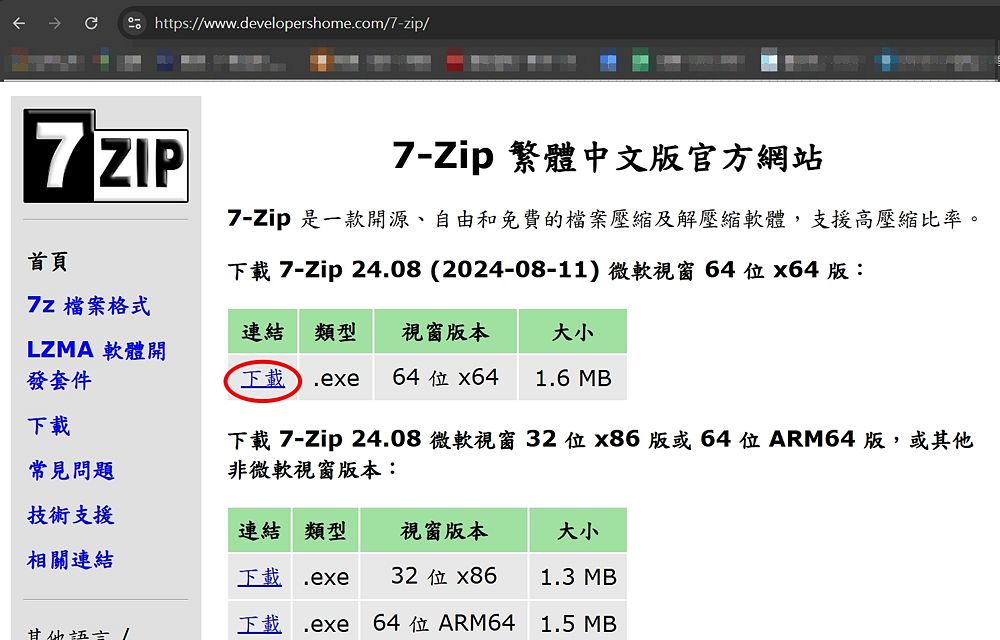Viewport: 1000px width, 640px height.
Task: Click the 7-Zip logo image
Action: point(106,156)
